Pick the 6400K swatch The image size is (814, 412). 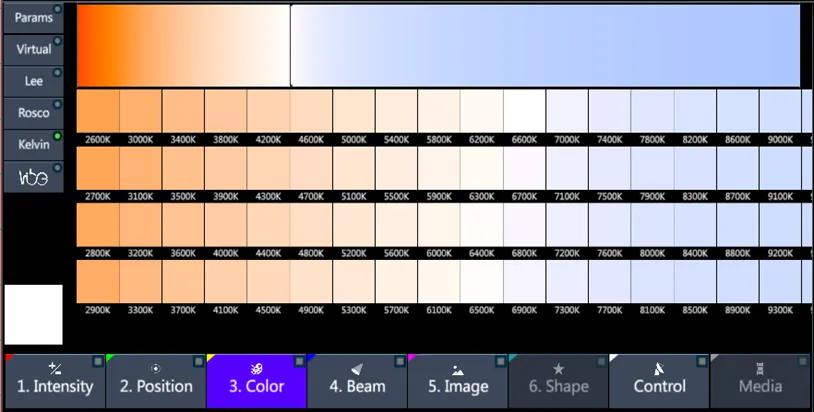pos(481,225)
